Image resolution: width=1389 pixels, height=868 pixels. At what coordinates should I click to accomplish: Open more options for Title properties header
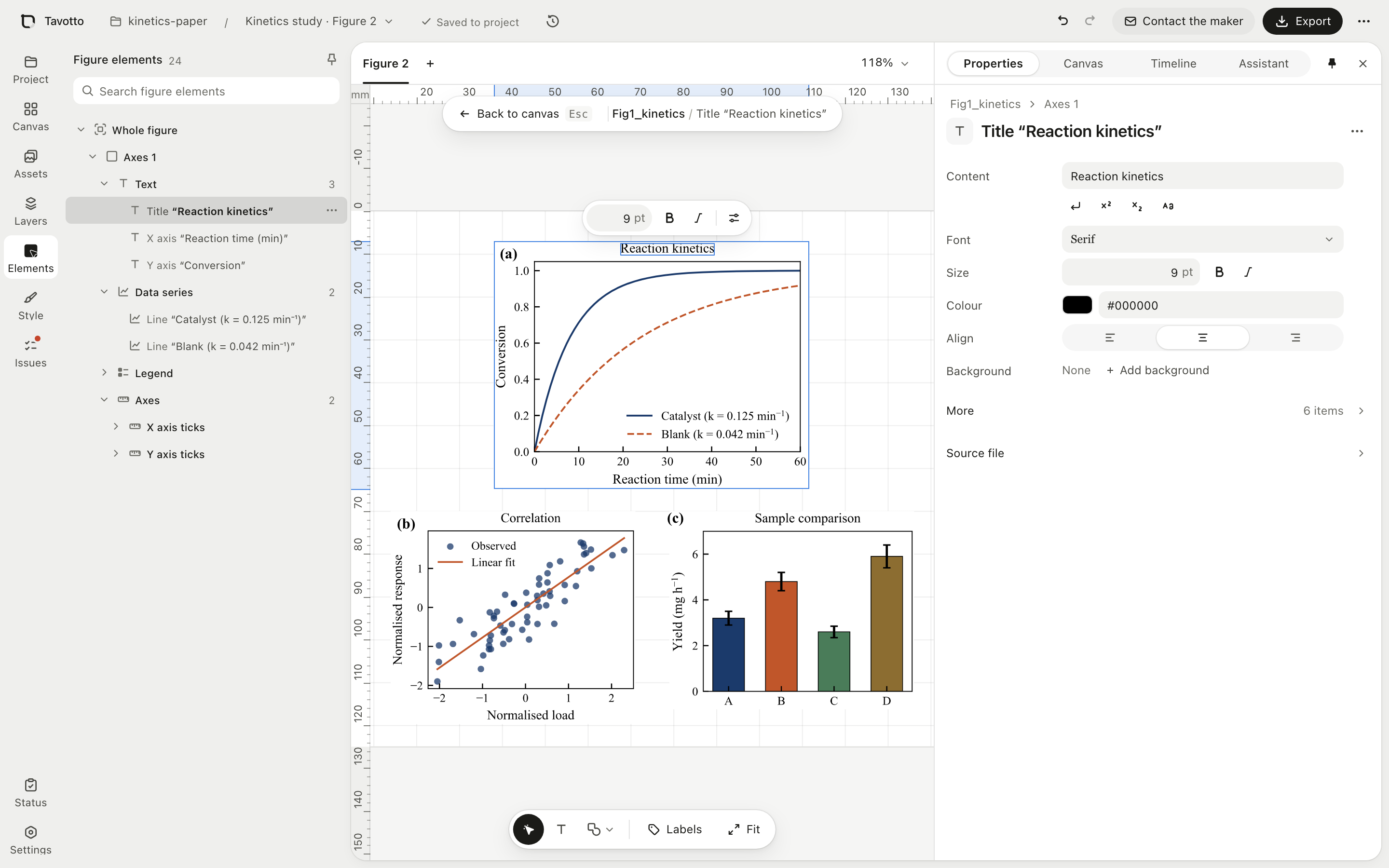(1357, 132)
